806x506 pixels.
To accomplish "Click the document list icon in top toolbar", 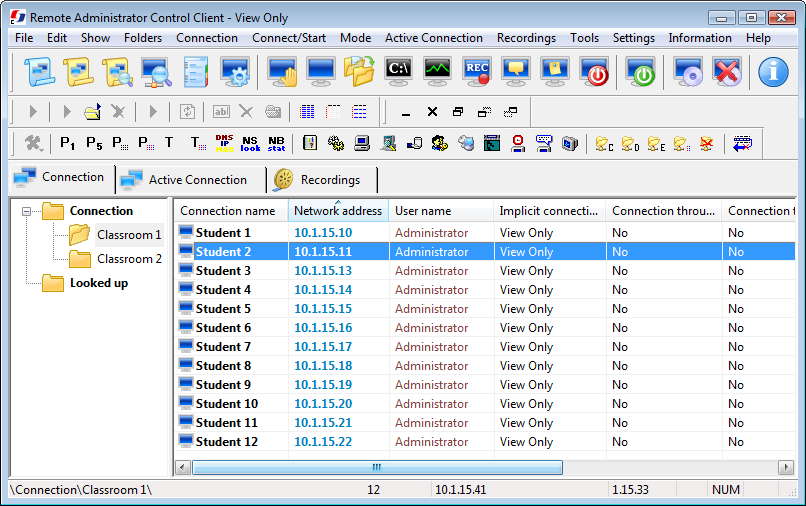I will (196, 71).
